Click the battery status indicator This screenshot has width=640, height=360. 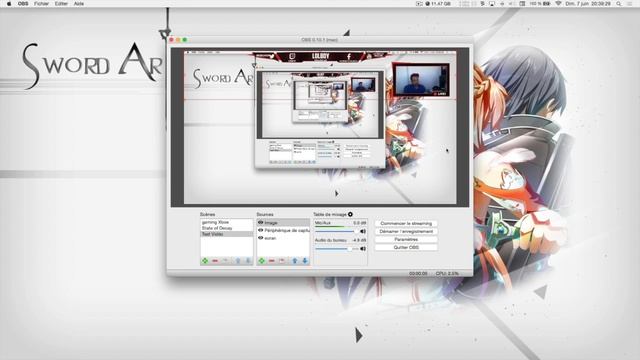(x=540, y=3)
